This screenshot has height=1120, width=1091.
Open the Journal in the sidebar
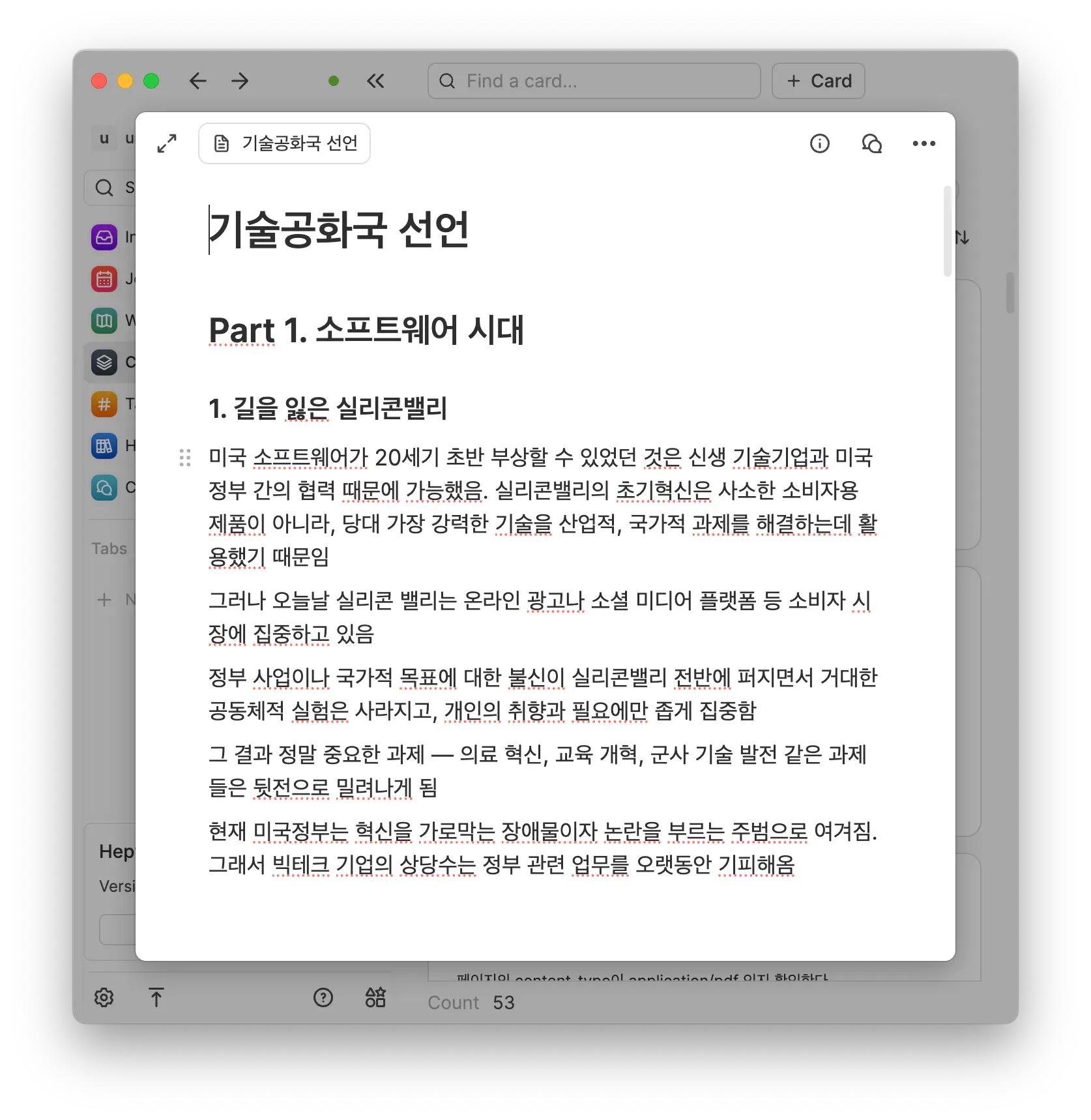coord(104,278)
